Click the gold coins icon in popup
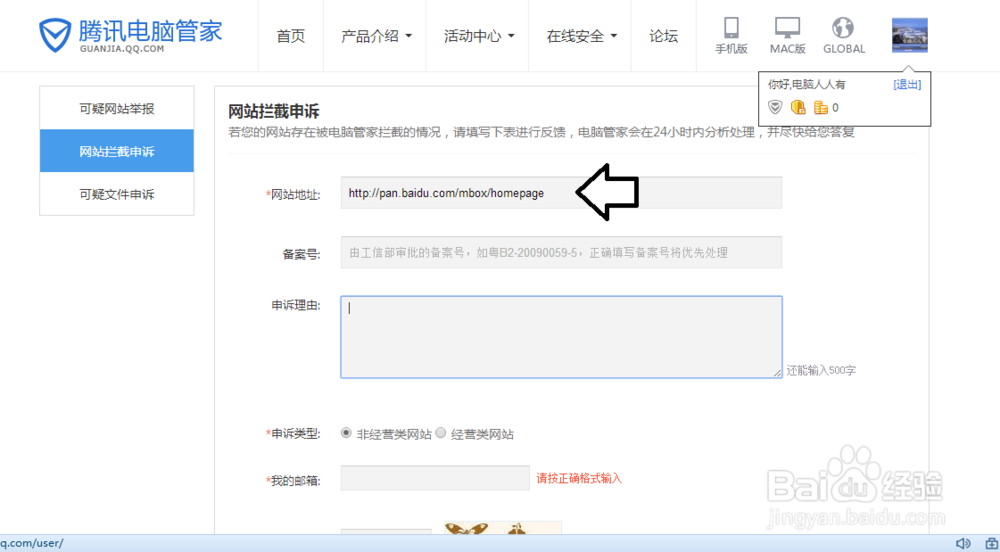1000x552 pixels. click(821, 107)
